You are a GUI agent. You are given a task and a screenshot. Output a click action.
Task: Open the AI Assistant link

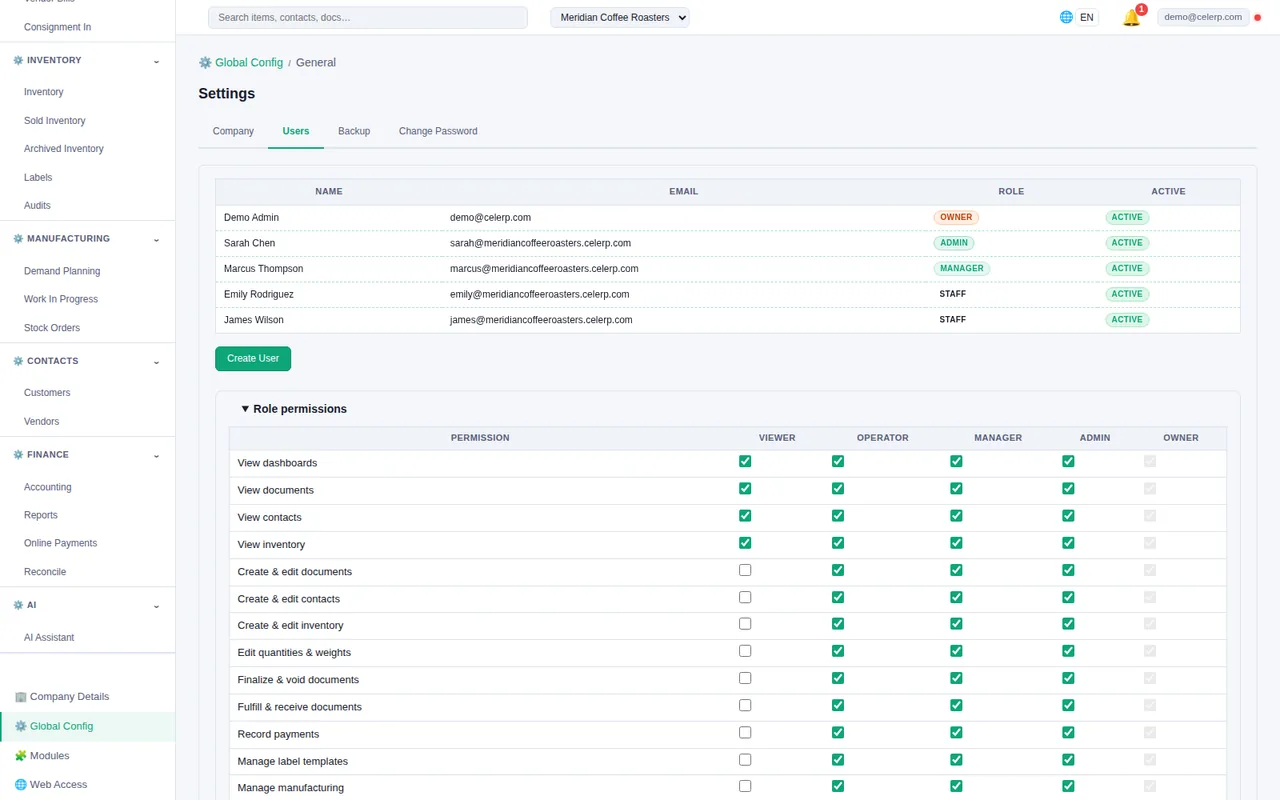pyautogui.click(x=49, y=638)
